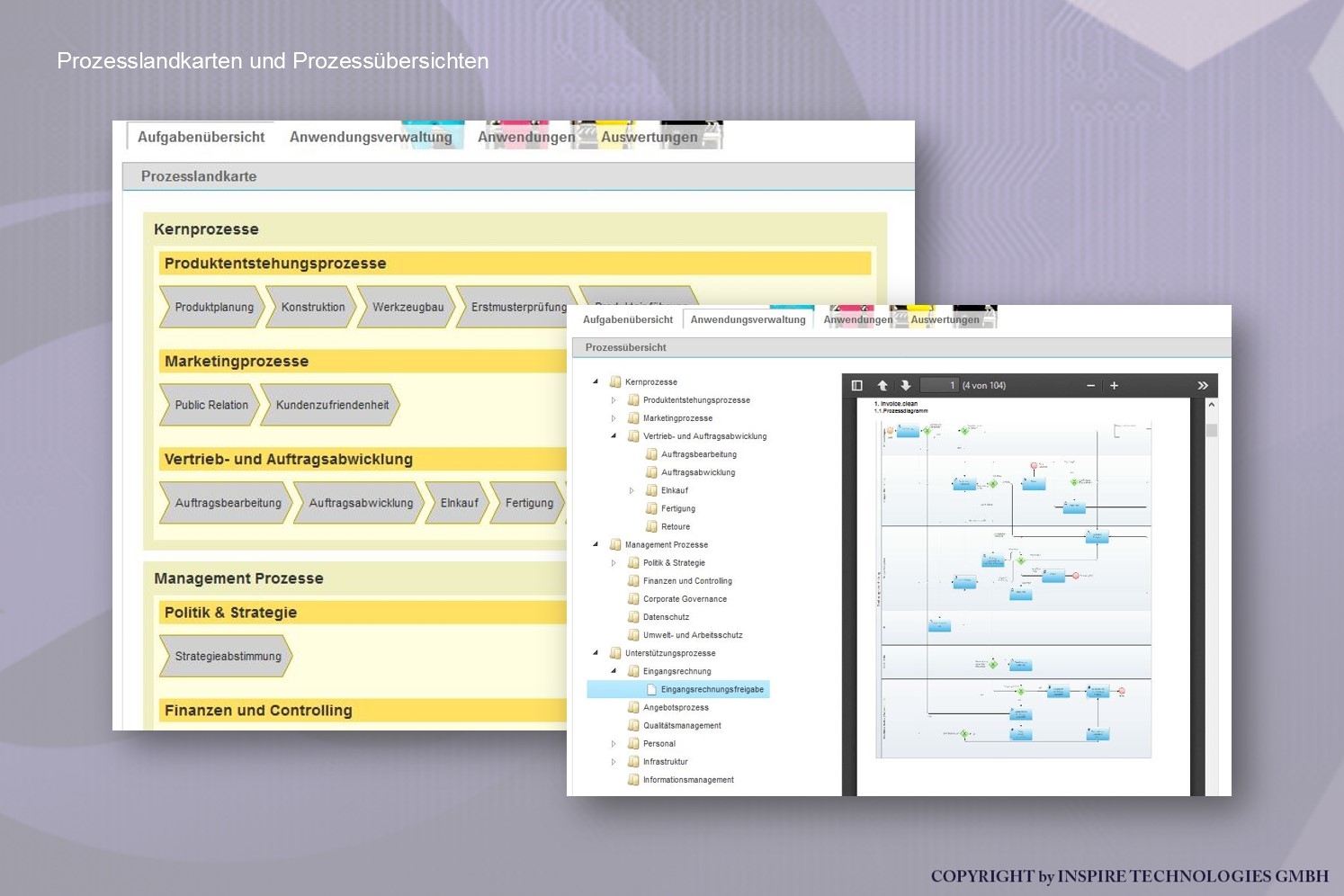The width and height of the screenshot is (1344, 896).
Task: Click the folder icon beside Datenschutz
Action: pyautogui.click(x=633, y=617)
